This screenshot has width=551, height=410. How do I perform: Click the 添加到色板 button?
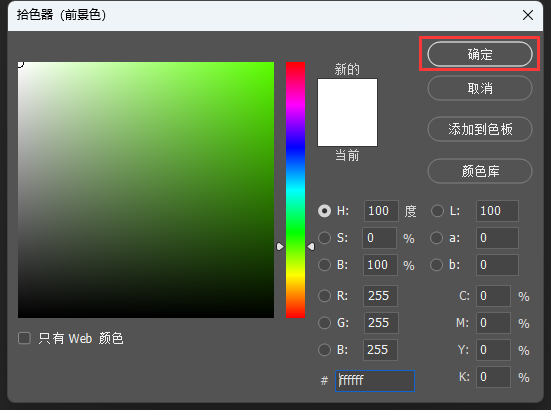pos(480,129)
